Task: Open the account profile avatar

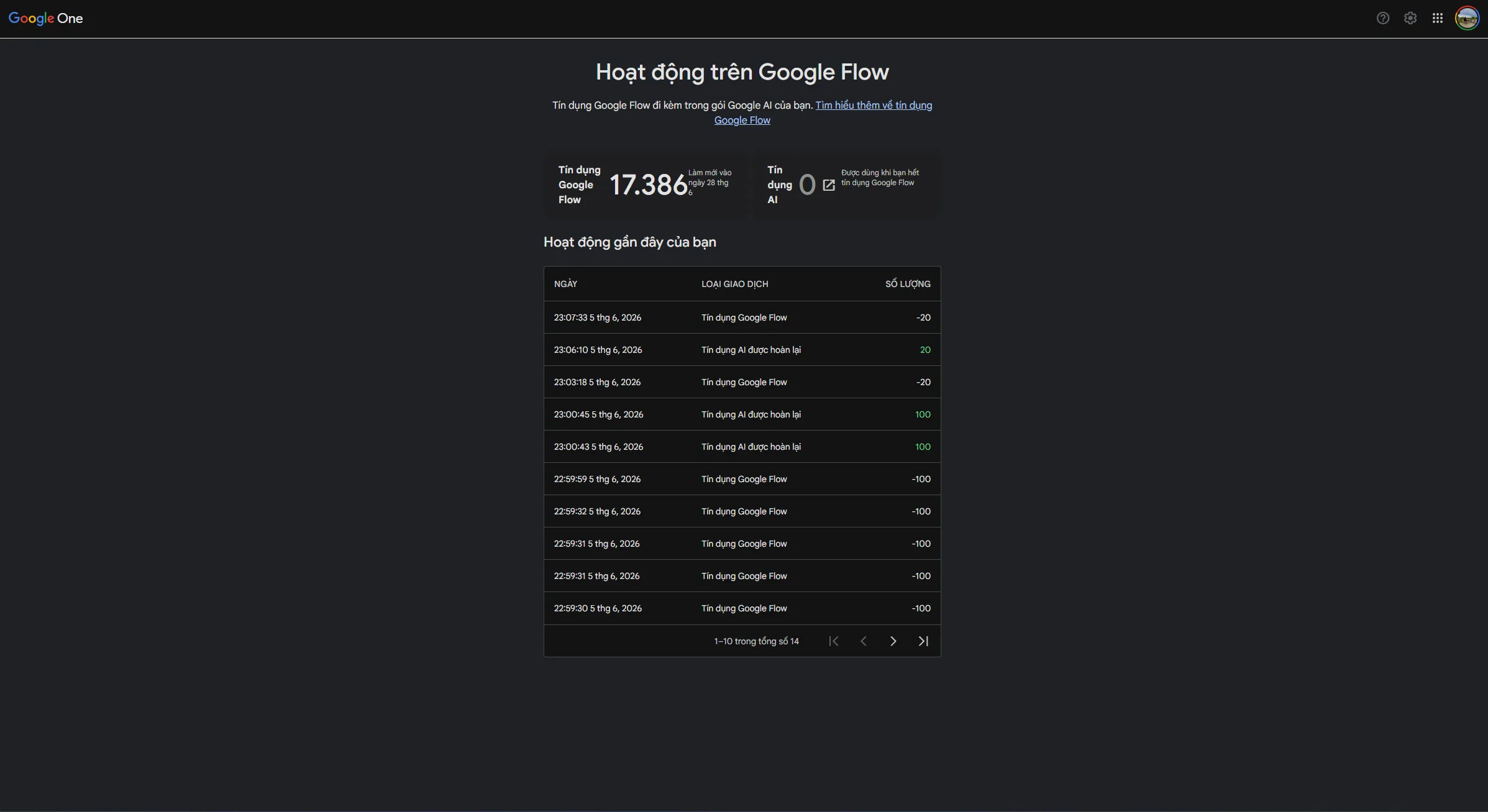Action: [1467, 19]
